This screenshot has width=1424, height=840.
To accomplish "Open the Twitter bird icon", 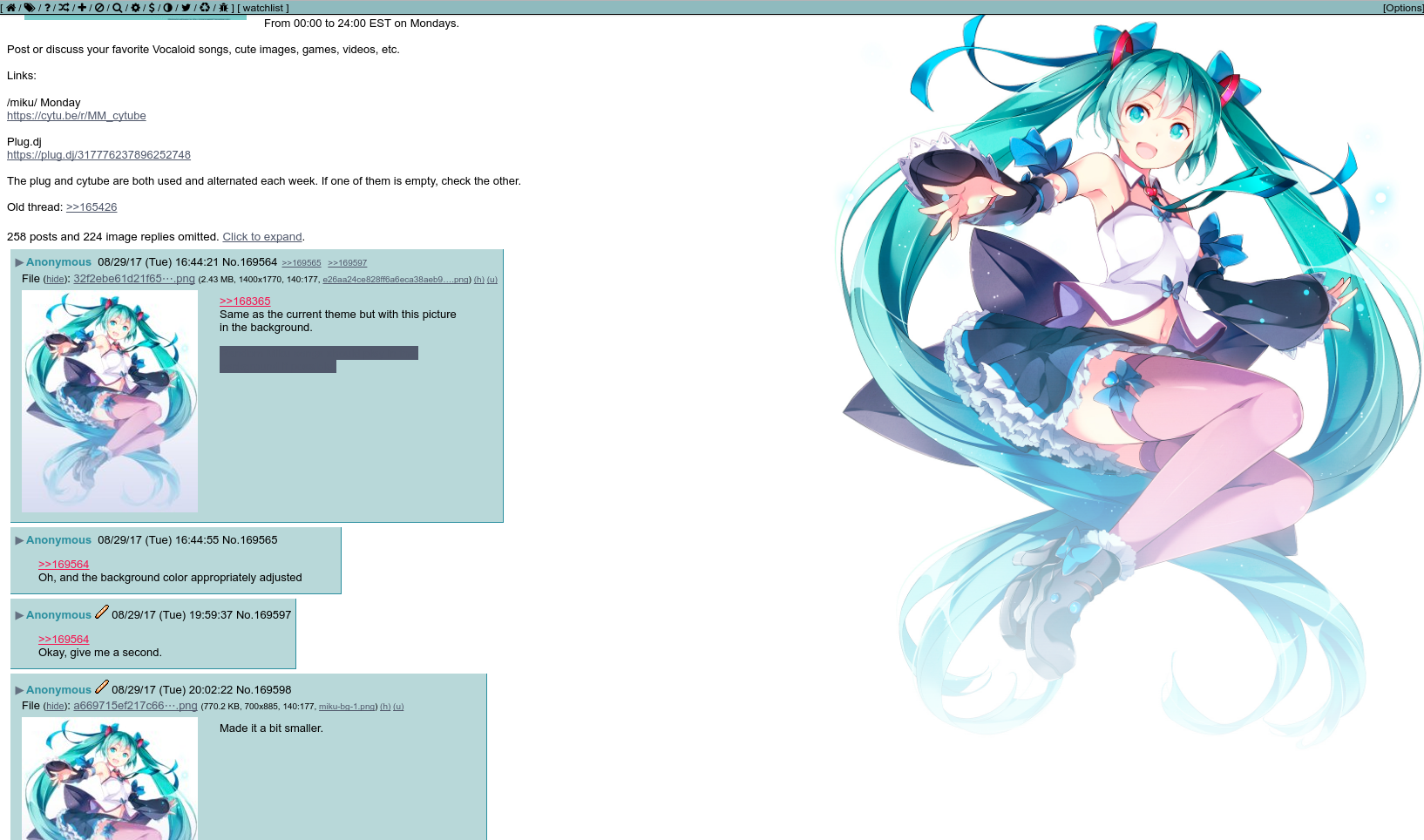I will (x=186, y=8).
